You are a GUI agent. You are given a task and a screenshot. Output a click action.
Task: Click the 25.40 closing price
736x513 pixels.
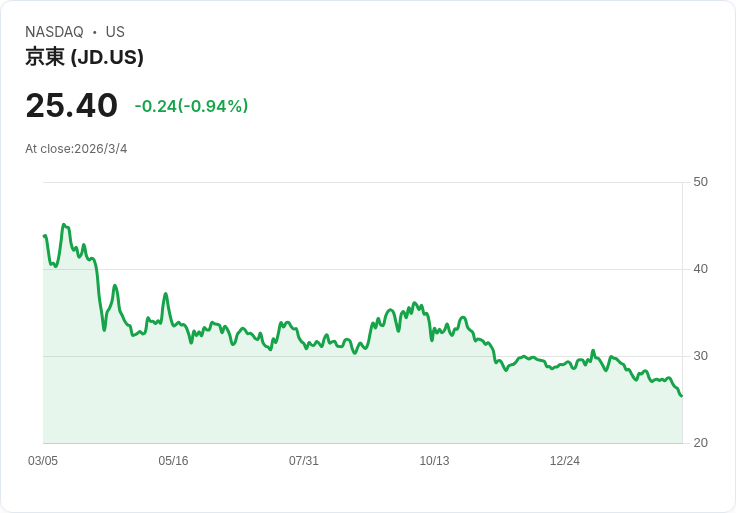[x=71, y=106]
